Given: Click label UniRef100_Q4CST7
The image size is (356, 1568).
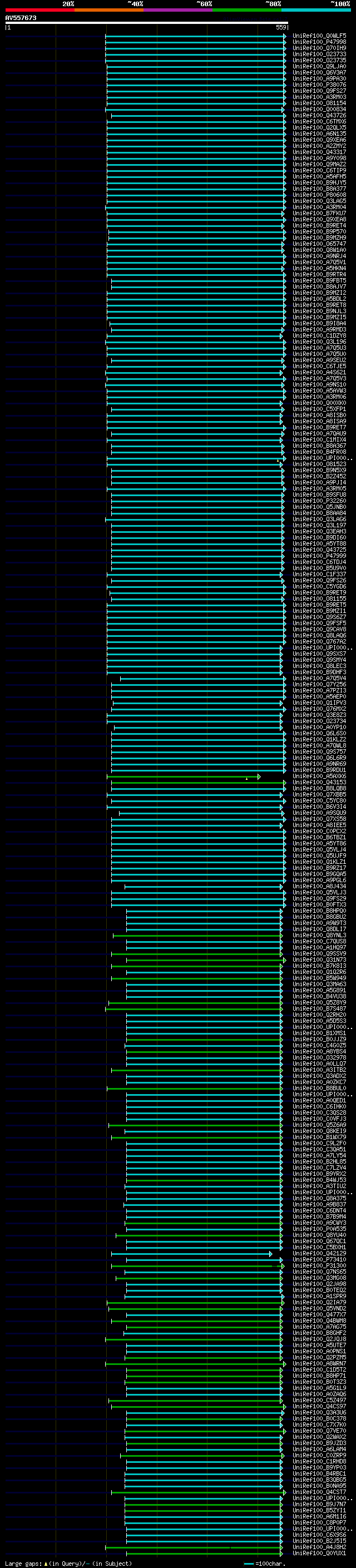Looking at the screenshot, I should (319, 1492).
